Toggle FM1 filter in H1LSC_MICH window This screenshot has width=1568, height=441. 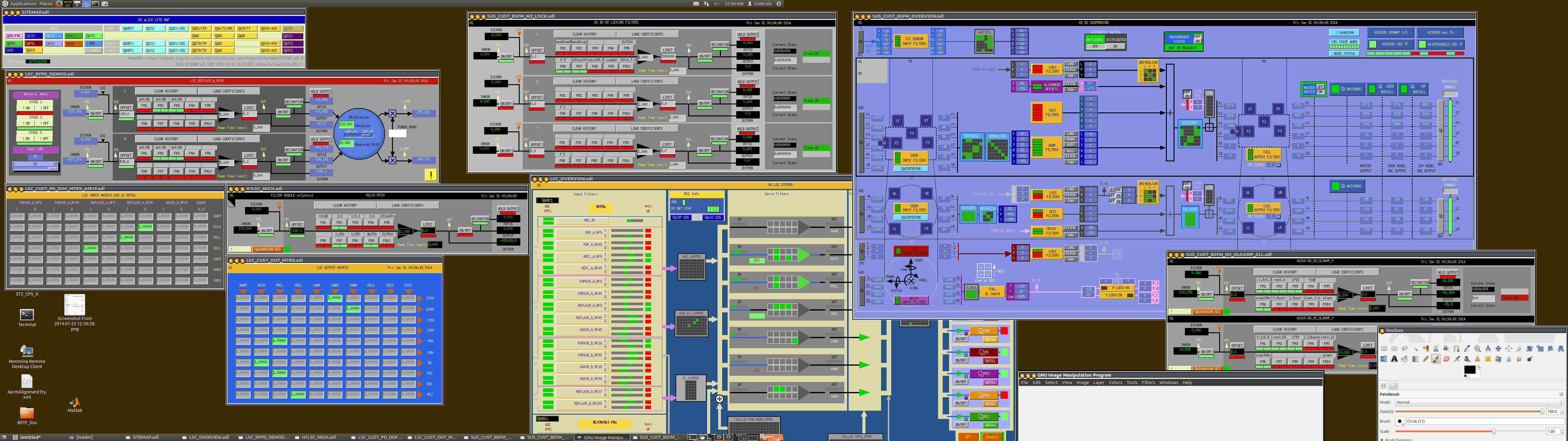(323, 223)
